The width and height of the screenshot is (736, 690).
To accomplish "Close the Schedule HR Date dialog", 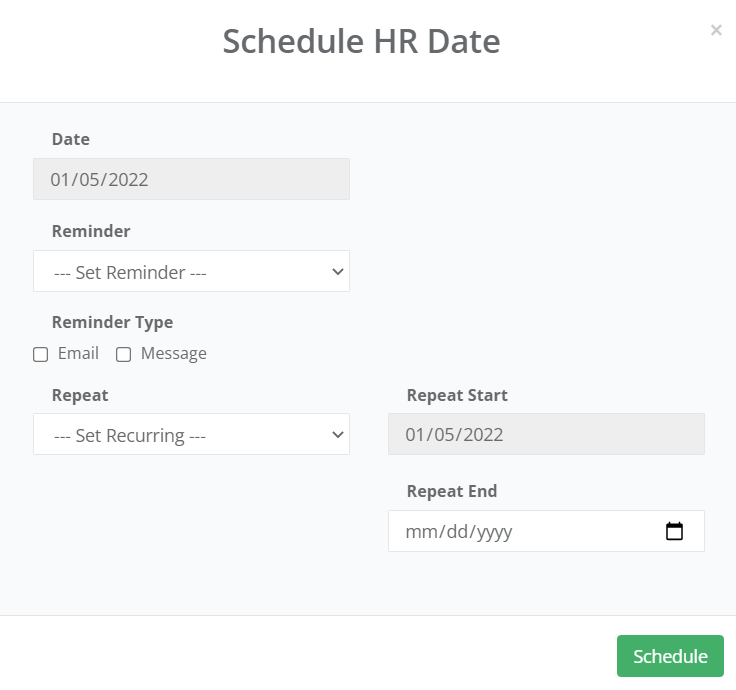I will coord(716,30).
